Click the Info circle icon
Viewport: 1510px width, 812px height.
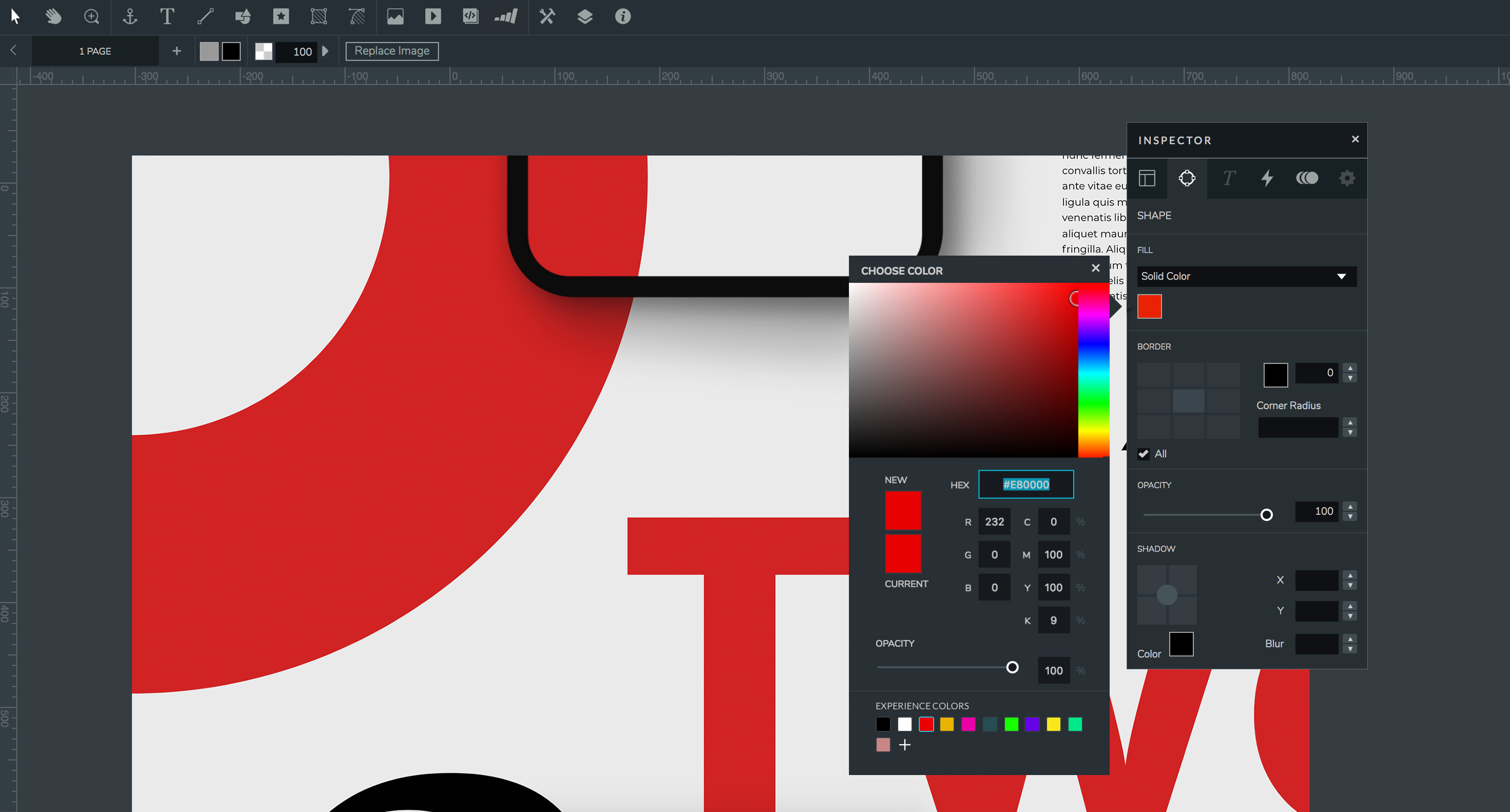coord(623,16)
